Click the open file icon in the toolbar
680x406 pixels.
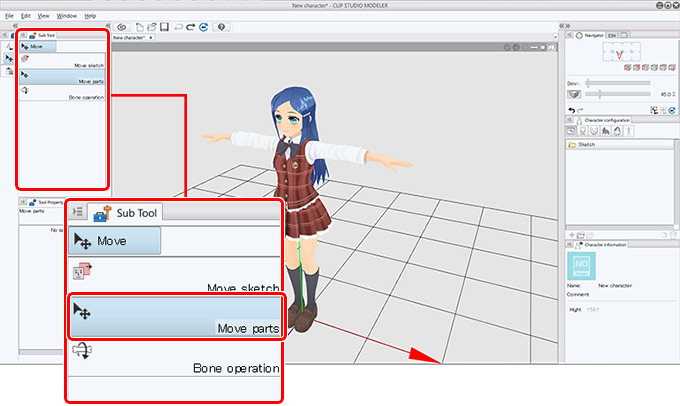click(x=151, y=27)
